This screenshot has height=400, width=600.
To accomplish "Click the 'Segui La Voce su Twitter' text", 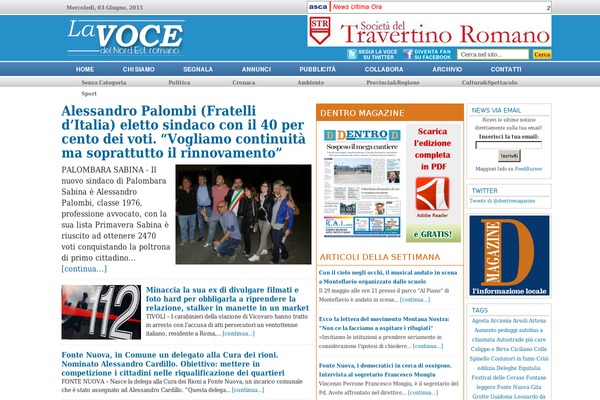I will [378, 54].
